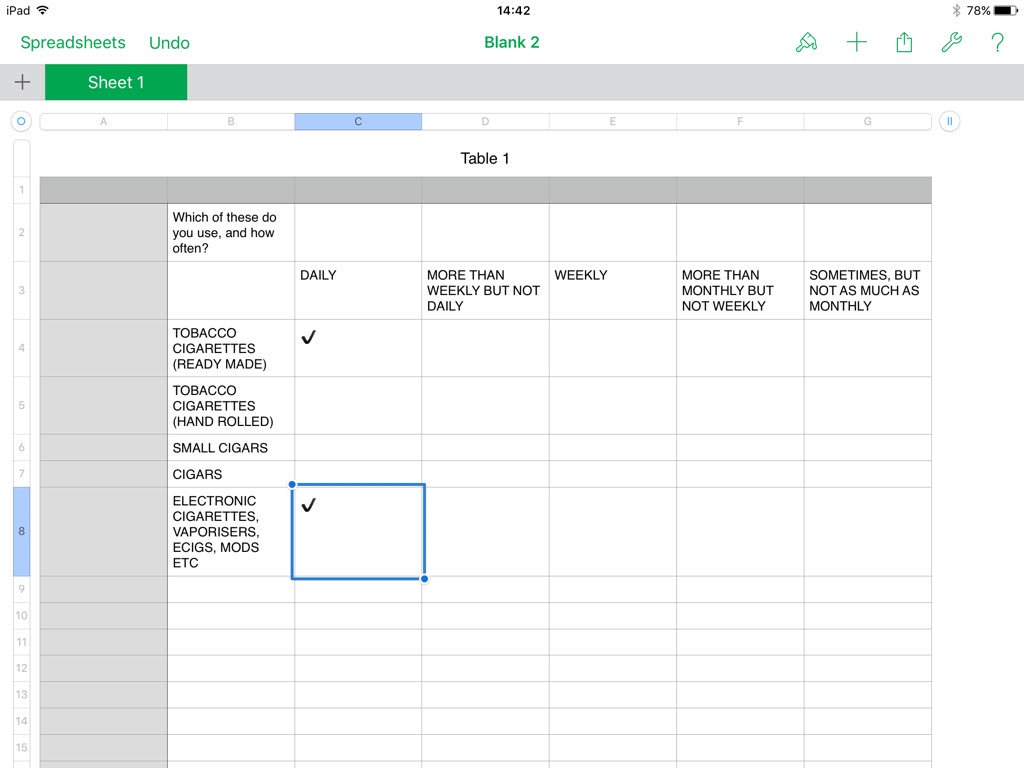This screenshot has height=768, width=1024.
Task: Tap the Bluetooth status icon
Action: pos(956,10)
